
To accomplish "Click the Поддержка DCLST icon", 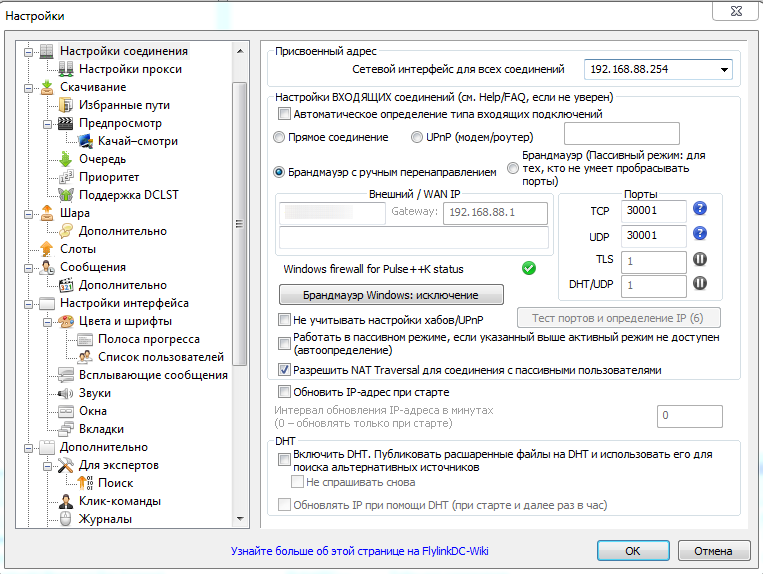I will (x=66, y=195).
